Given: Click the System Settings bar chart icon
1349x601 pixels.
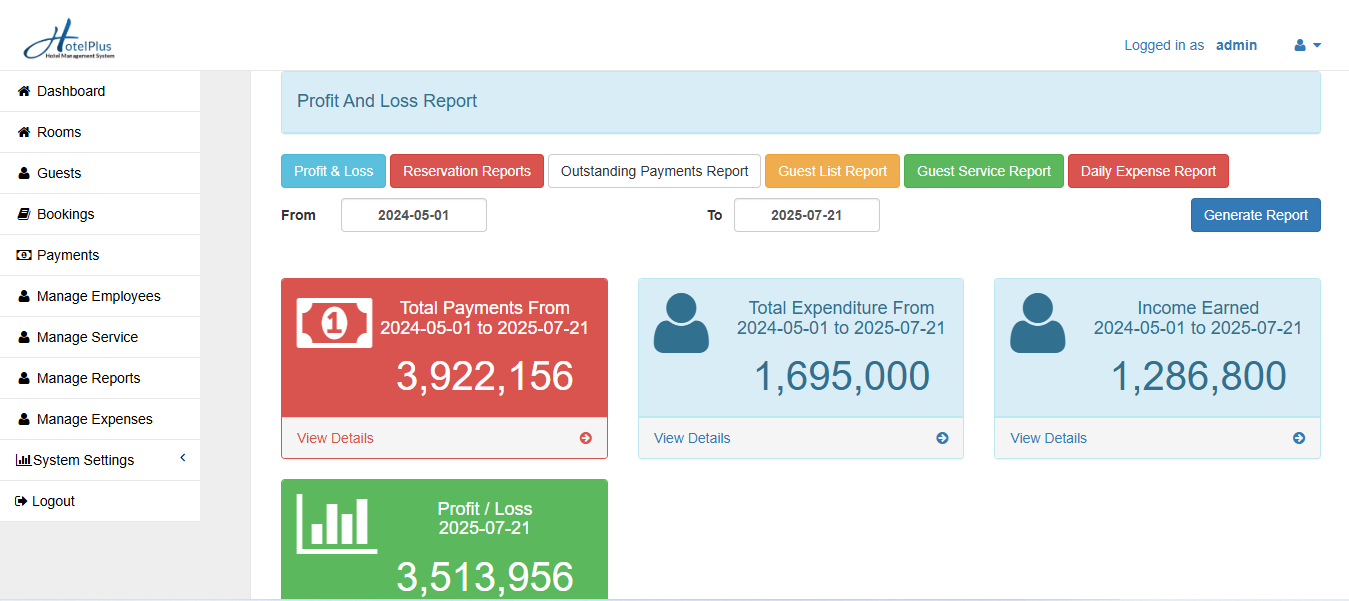Looking at the screenshot, I should click(x=24, y=460).
